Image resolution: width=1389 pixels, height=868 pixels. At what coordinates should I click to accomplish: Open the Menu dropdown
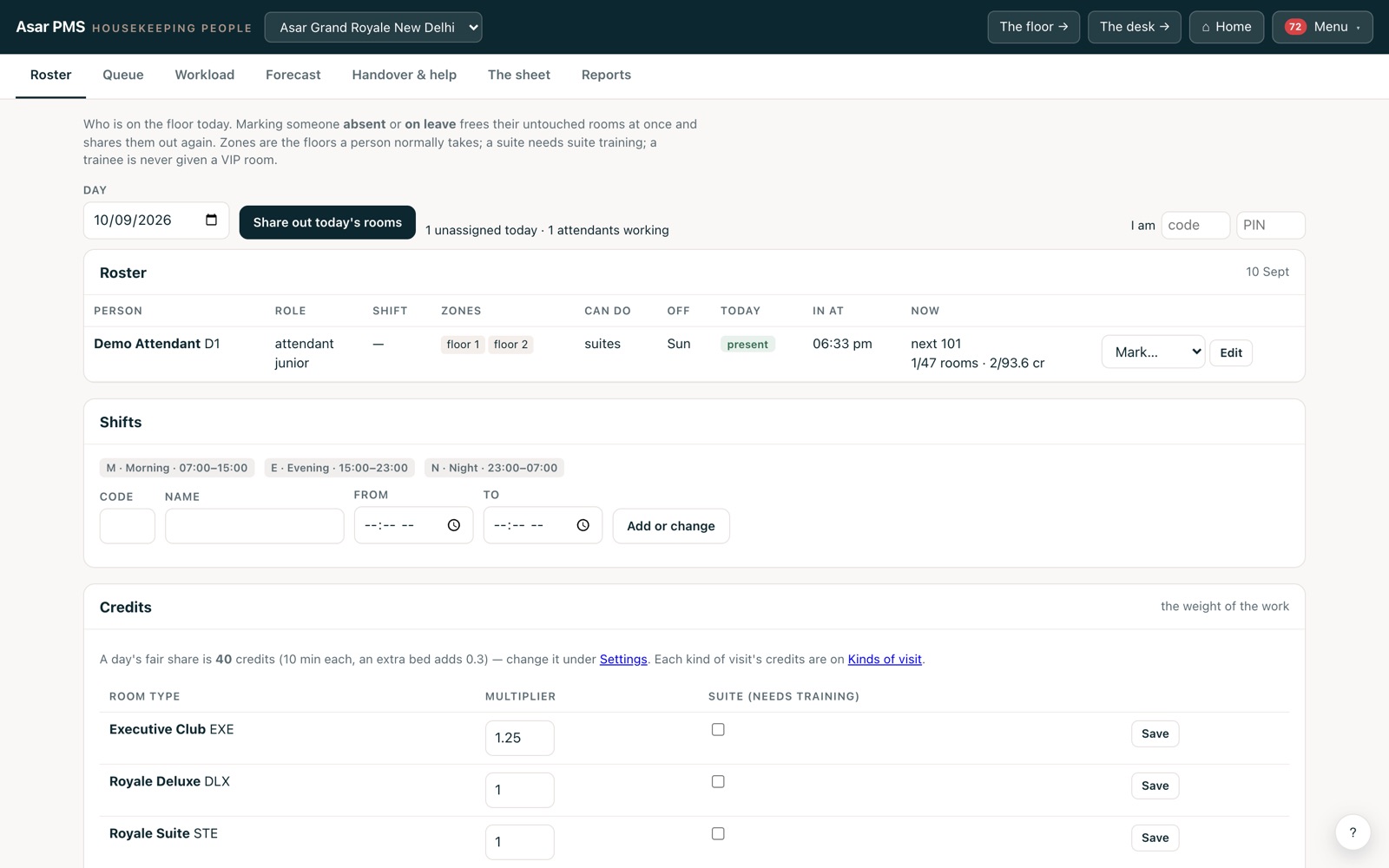pyautogui.click(x=1322, y=27)
